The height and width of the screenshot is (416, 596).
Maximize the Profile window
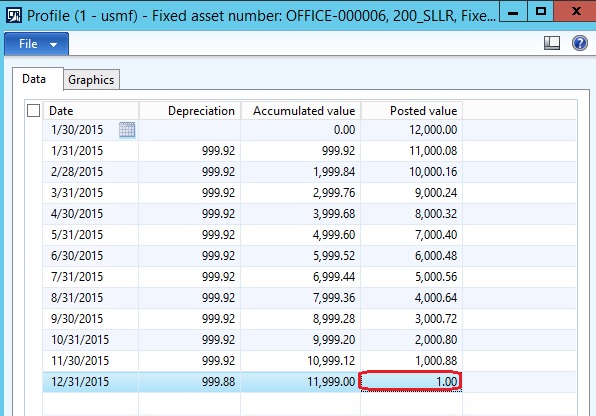coord(541,11)
